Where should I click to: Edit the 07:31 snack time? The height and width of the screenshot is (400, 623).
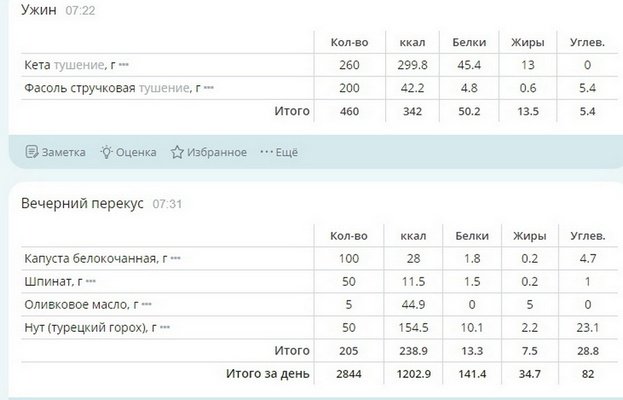point(168,204)
